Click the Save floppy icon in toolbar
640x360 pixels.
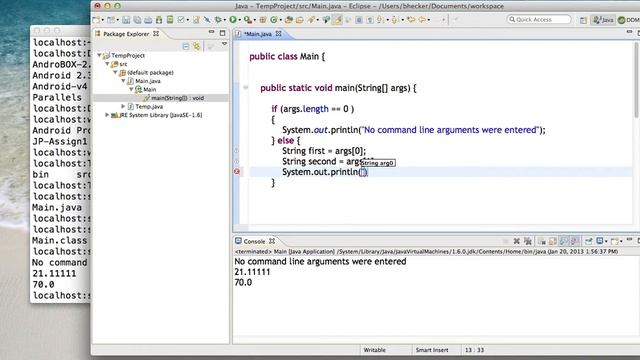(126, 20)
